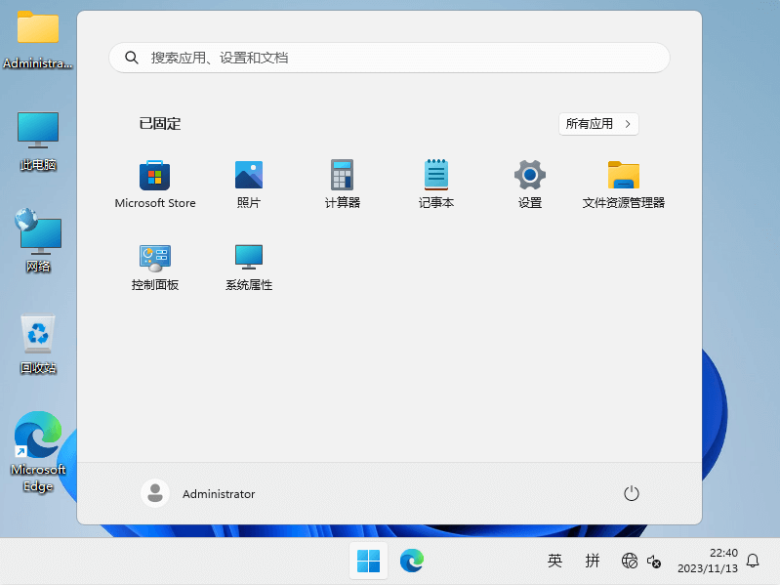Select the Administrator folder on desktop

[38, 40]
